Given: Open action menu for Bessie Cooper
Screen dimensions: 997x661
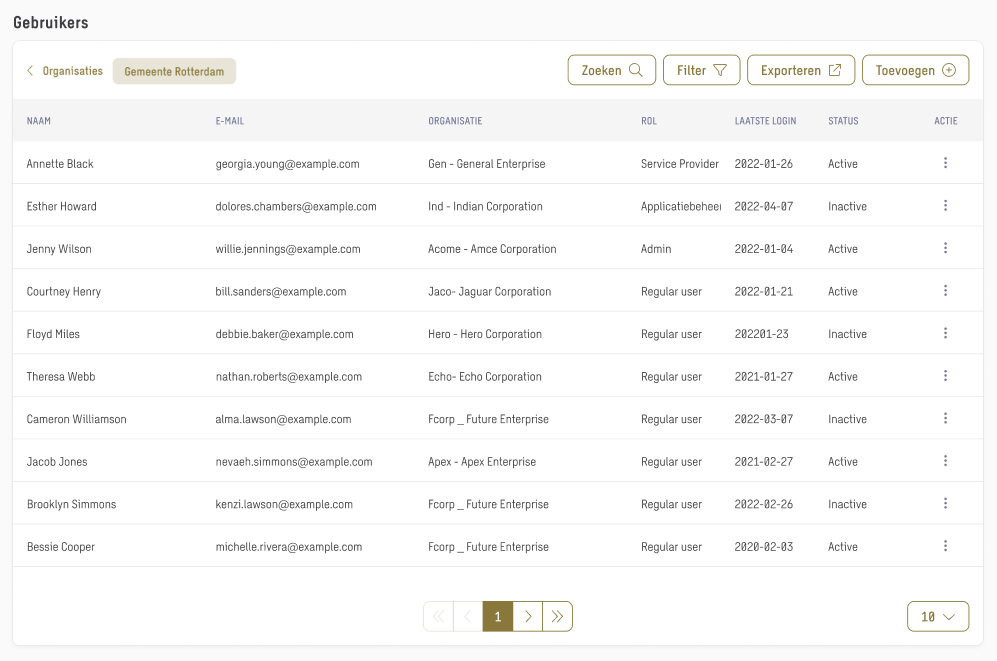Looking at the screenshot, I should [945, 546].
